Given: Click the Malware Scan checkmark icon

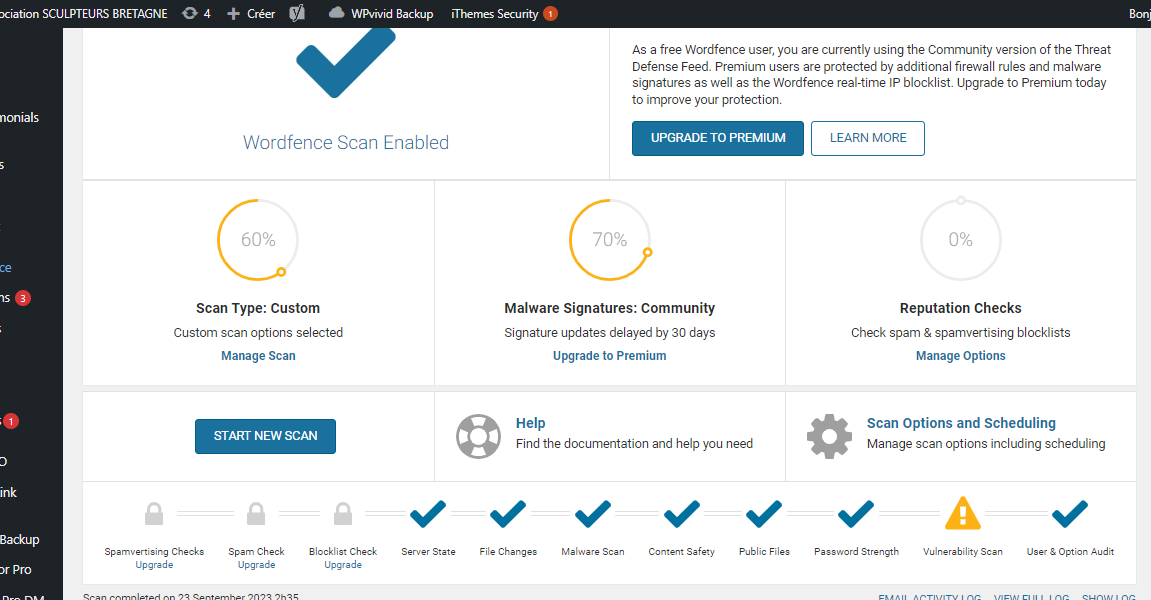Looking at the screenshot, I should coord(593,514).
